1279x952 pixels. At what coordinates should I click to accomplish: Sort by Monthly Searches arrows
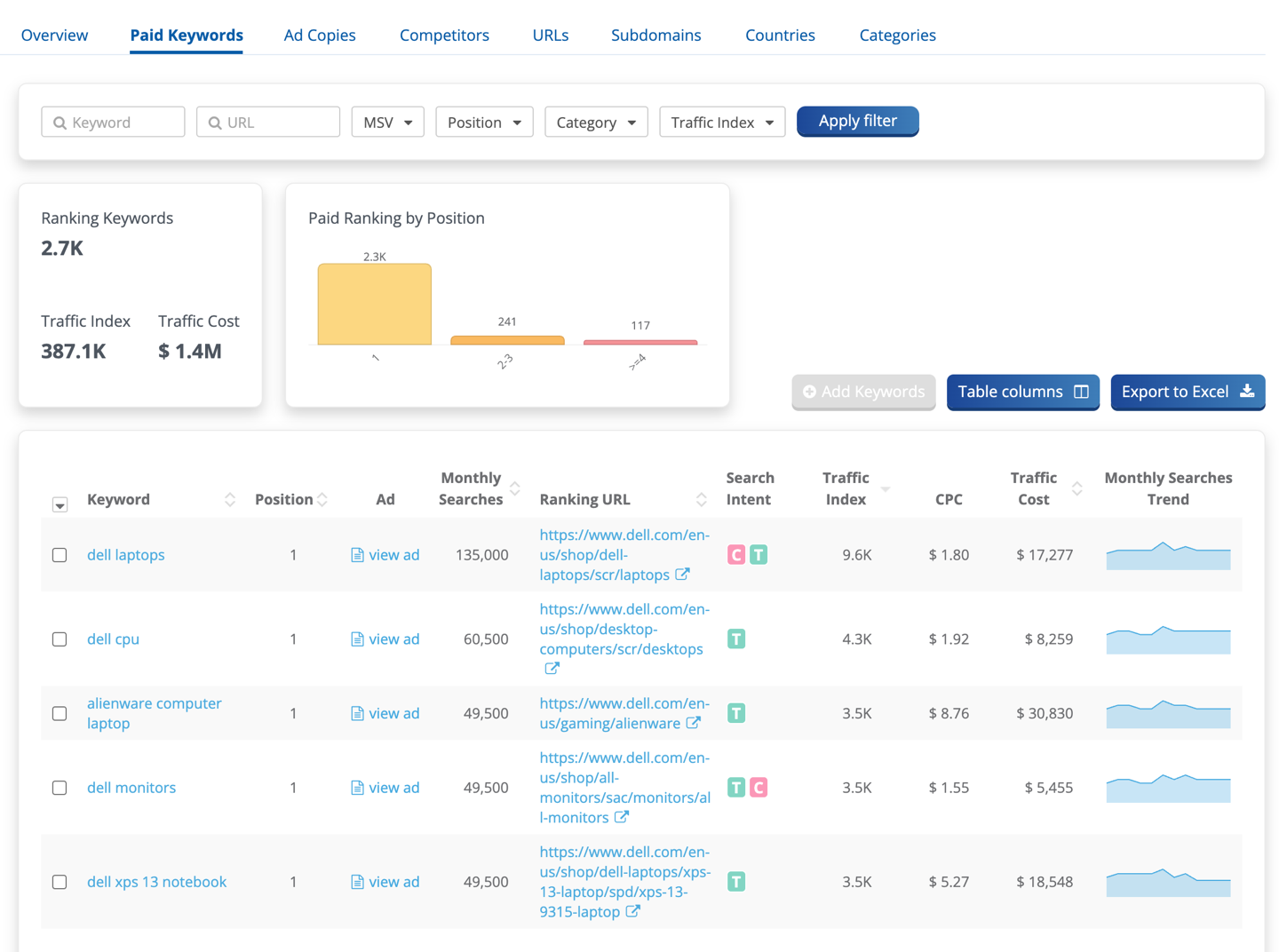coord(515,488)
